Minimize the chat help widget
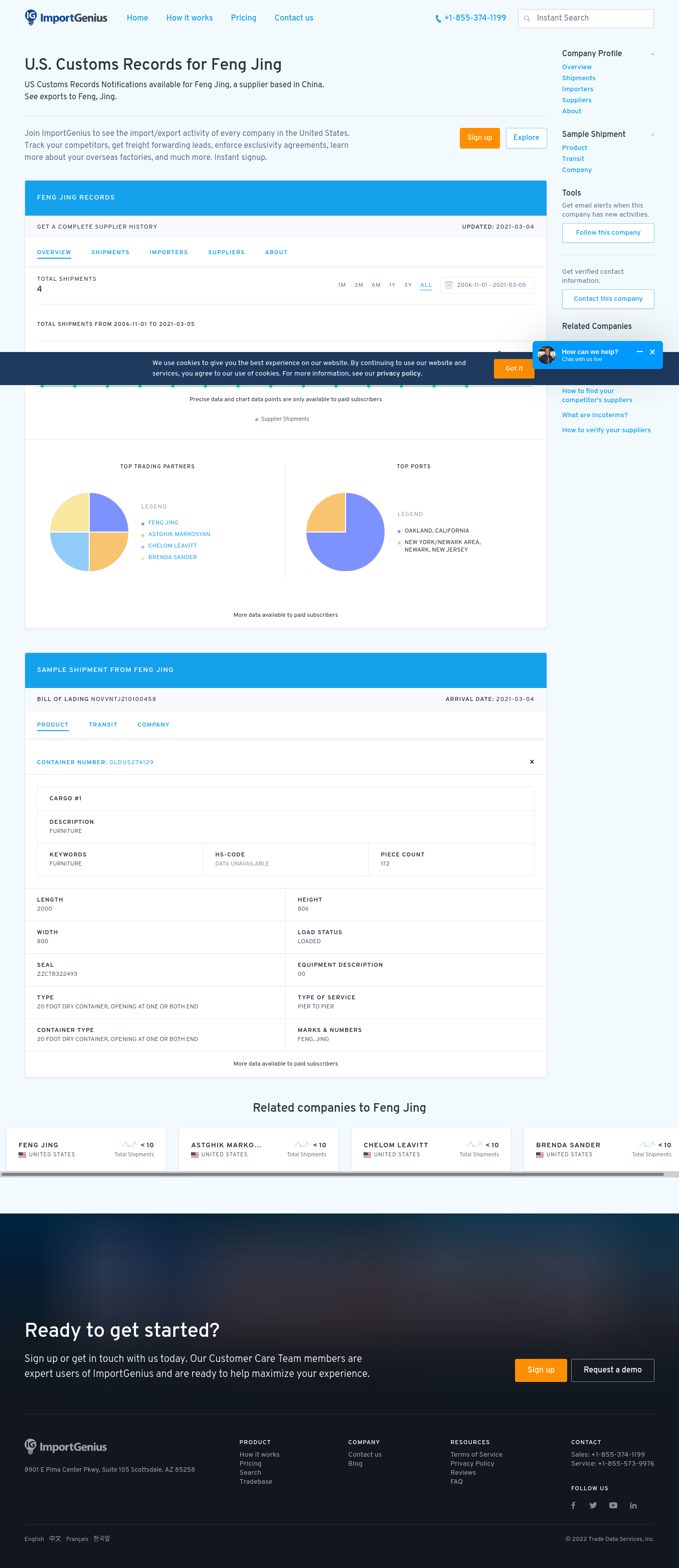The height and width of the screenshot is (1568, 679). 639,352
